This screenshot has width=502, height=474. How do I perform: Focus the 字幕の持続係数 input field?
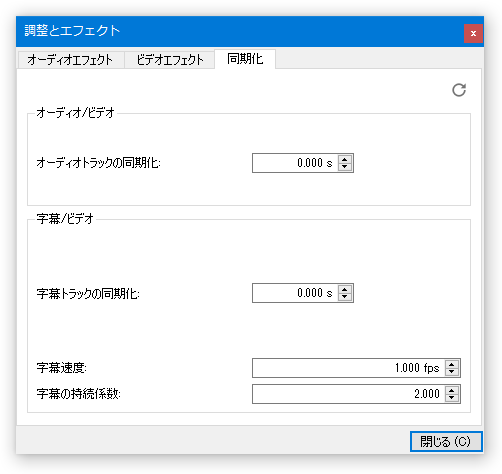[x=349, y=394]
